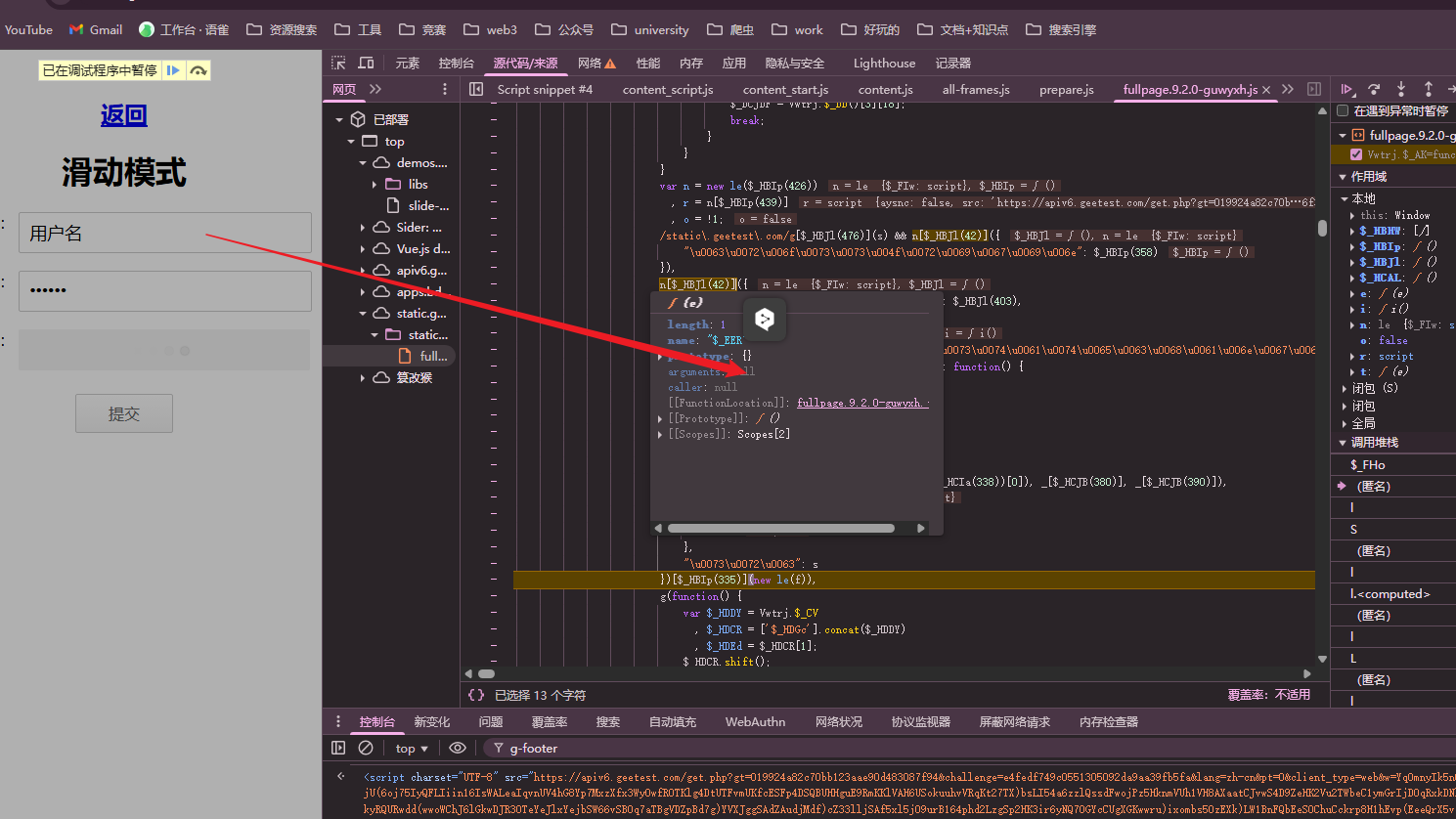
Task: Open the Gmail bookmark
Action: [x=96, y=29]
